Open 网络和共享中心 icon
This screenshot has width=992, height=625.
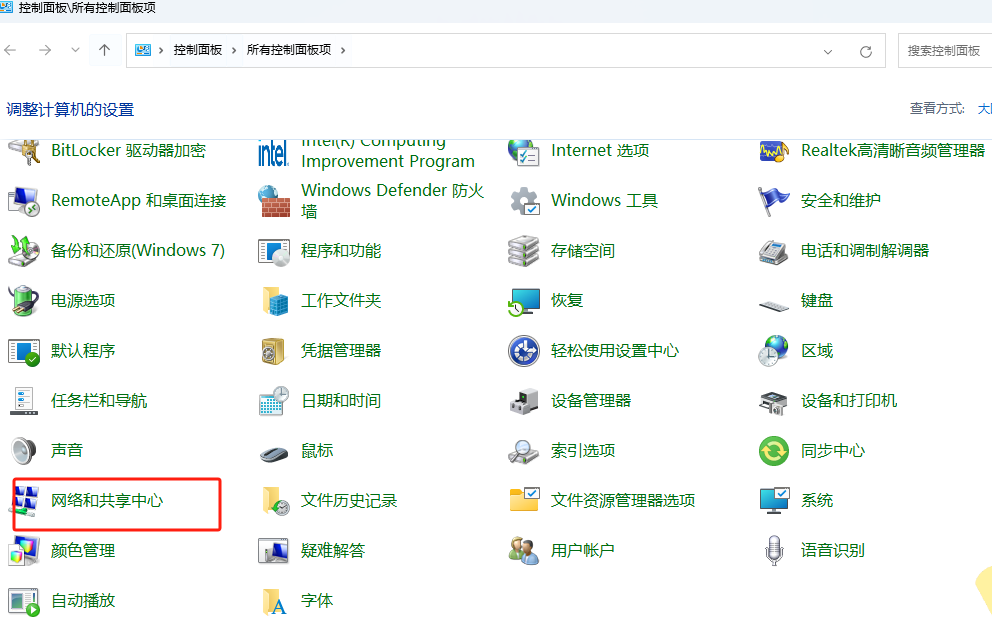[x=24, y=501]
